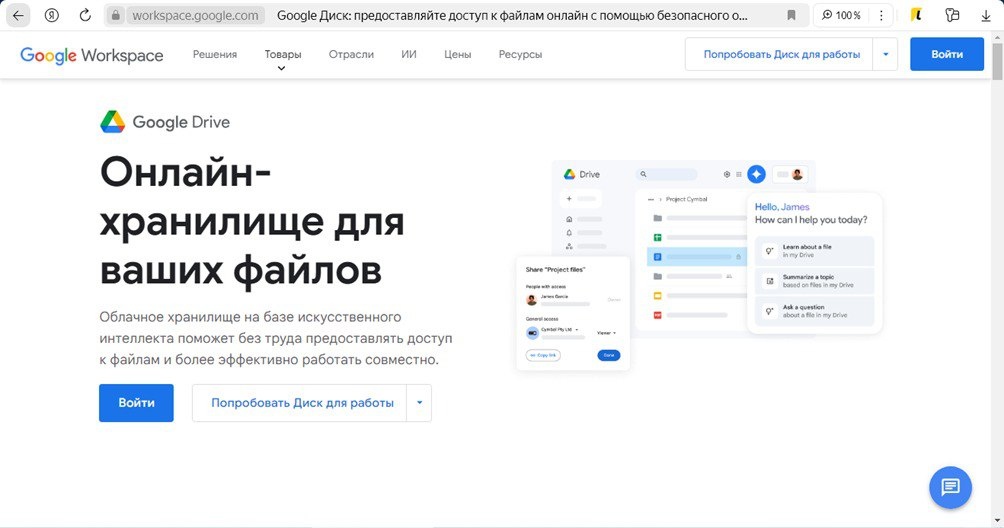1004x528 pixels.
Task: Open the 100% zoom indicator
Action: coord(841,15)
